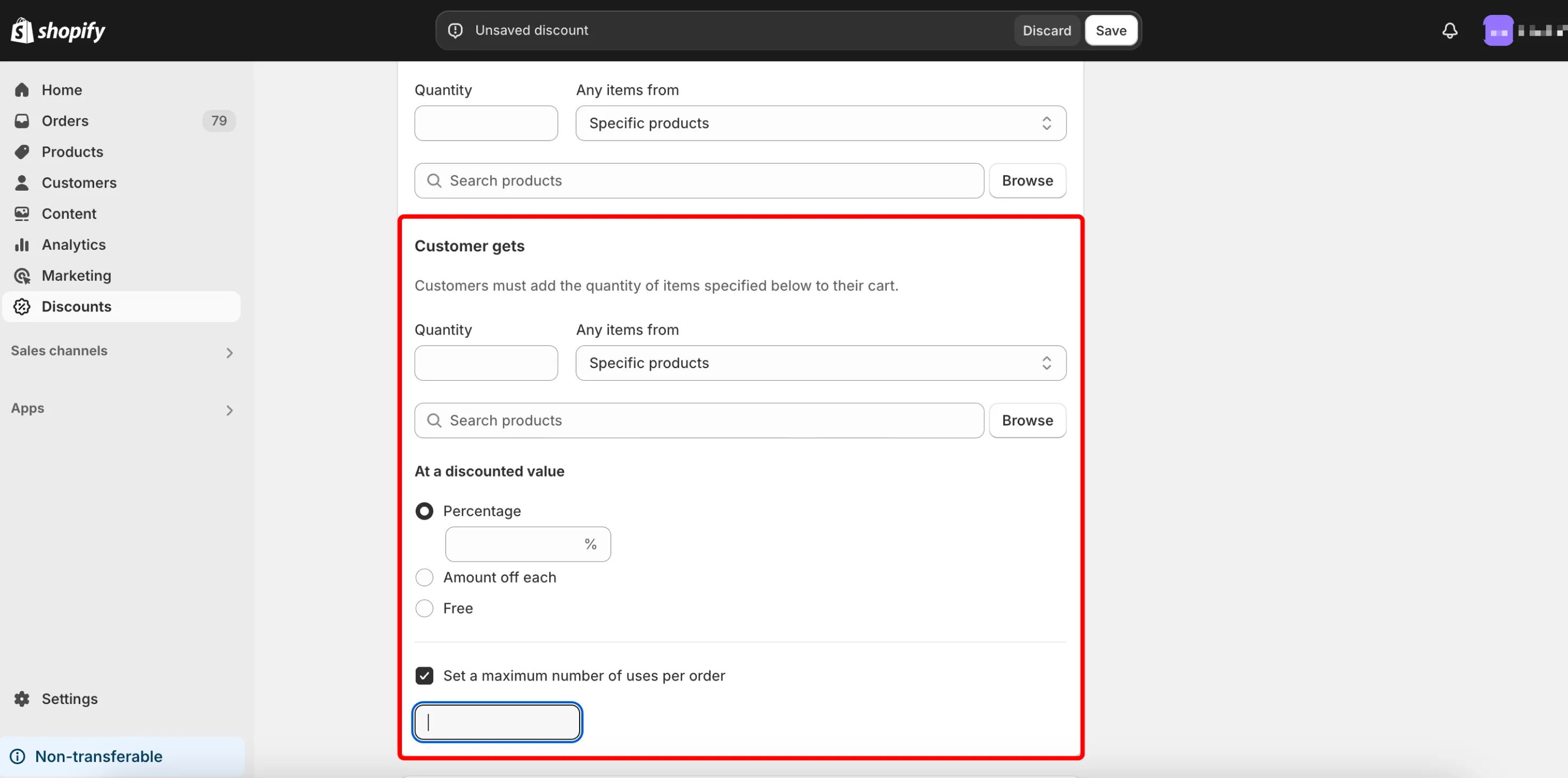Viewport: 1568px width, 778px height.
Task: Focus Search products in Customer gets
Action: (699, 421)
